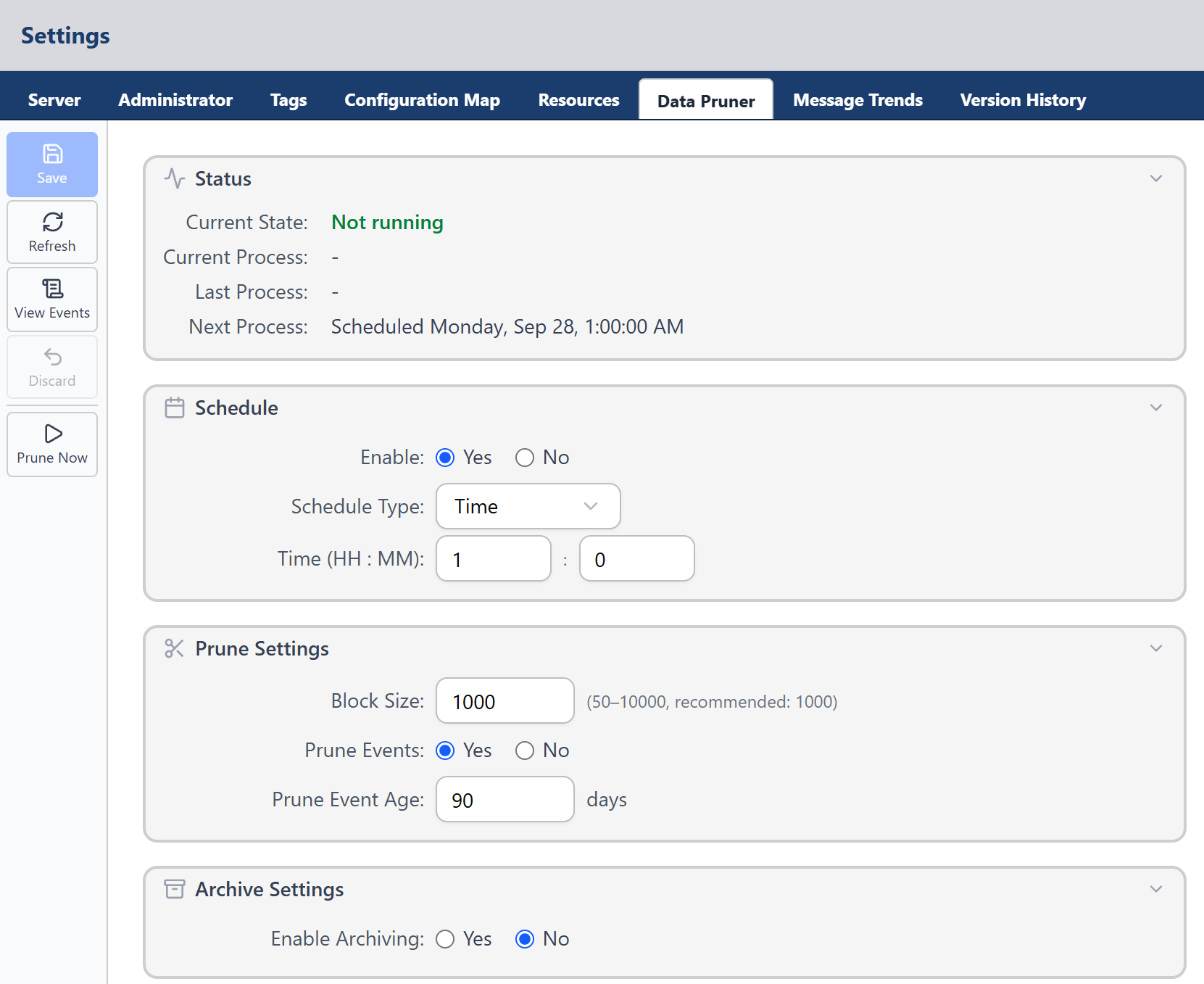Focus the hours time field
The width and height of the screenshot is (1204, 984).
pos(494,558)
